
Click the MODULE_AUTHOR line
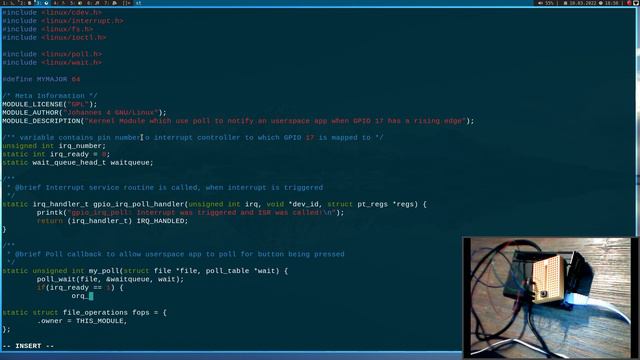pyautogui.click(x=84, y=113)
